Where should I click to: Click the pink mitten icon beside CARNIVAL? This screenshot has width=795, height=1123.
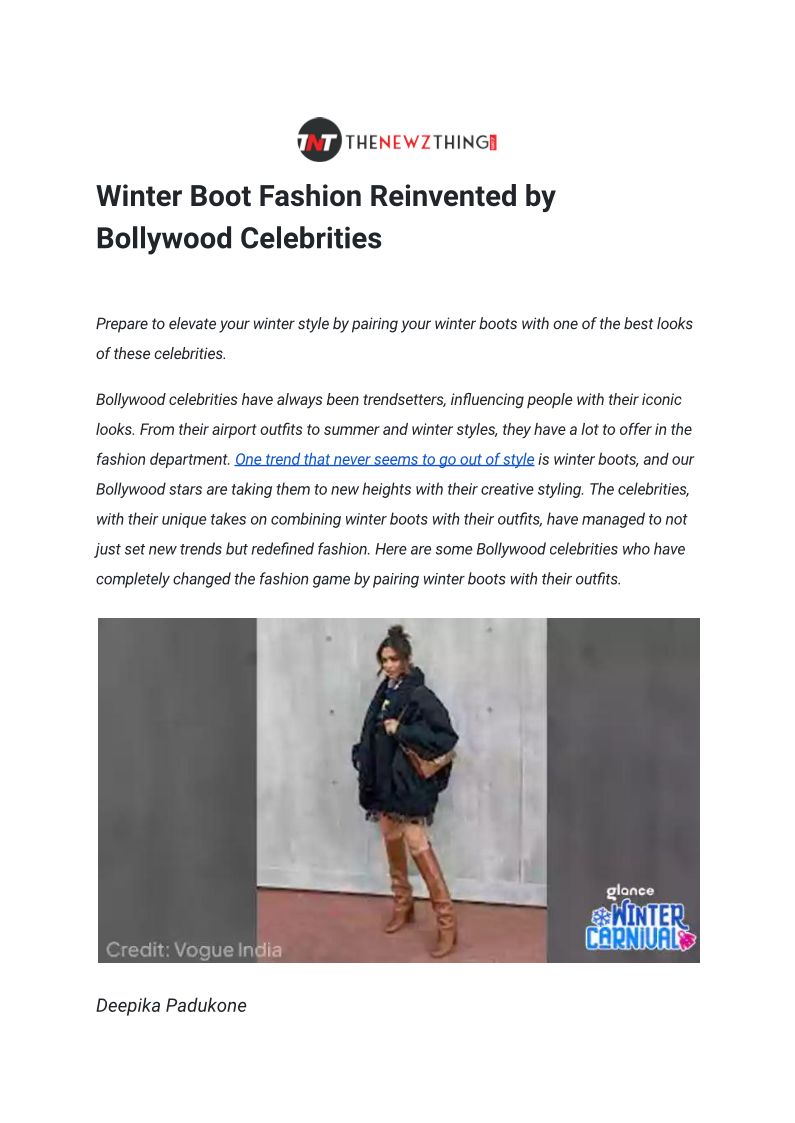[x=688, y=939]
